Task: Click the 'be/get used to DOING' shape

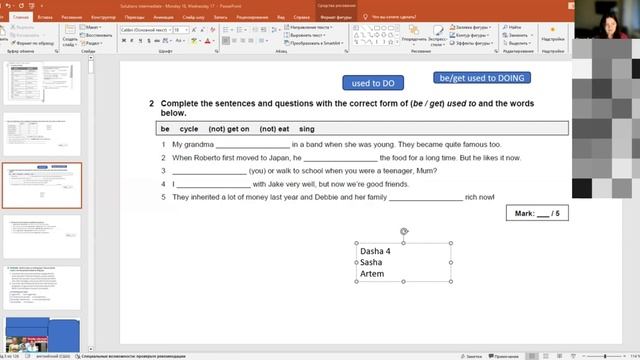Action: [x=482, y=78]
